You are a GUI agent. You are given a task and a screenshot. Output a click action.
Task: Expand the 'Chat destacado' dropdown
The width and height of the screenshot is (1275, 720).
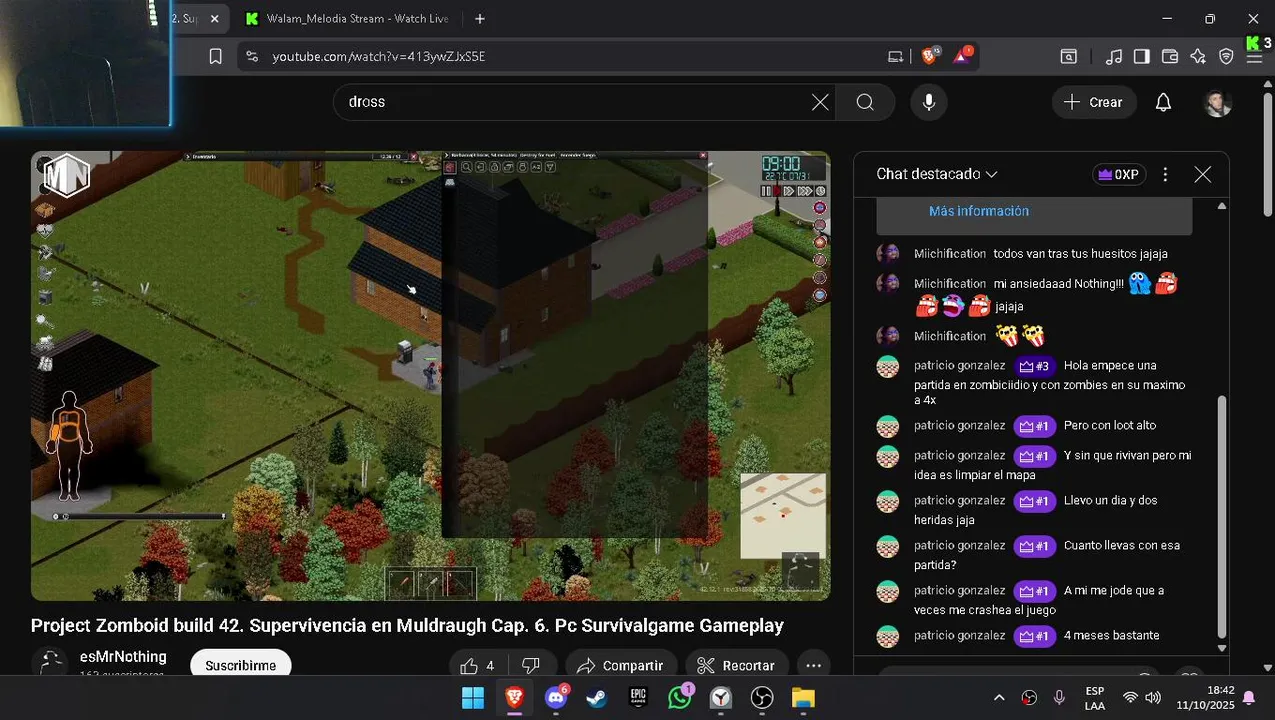tap(937, 174)
